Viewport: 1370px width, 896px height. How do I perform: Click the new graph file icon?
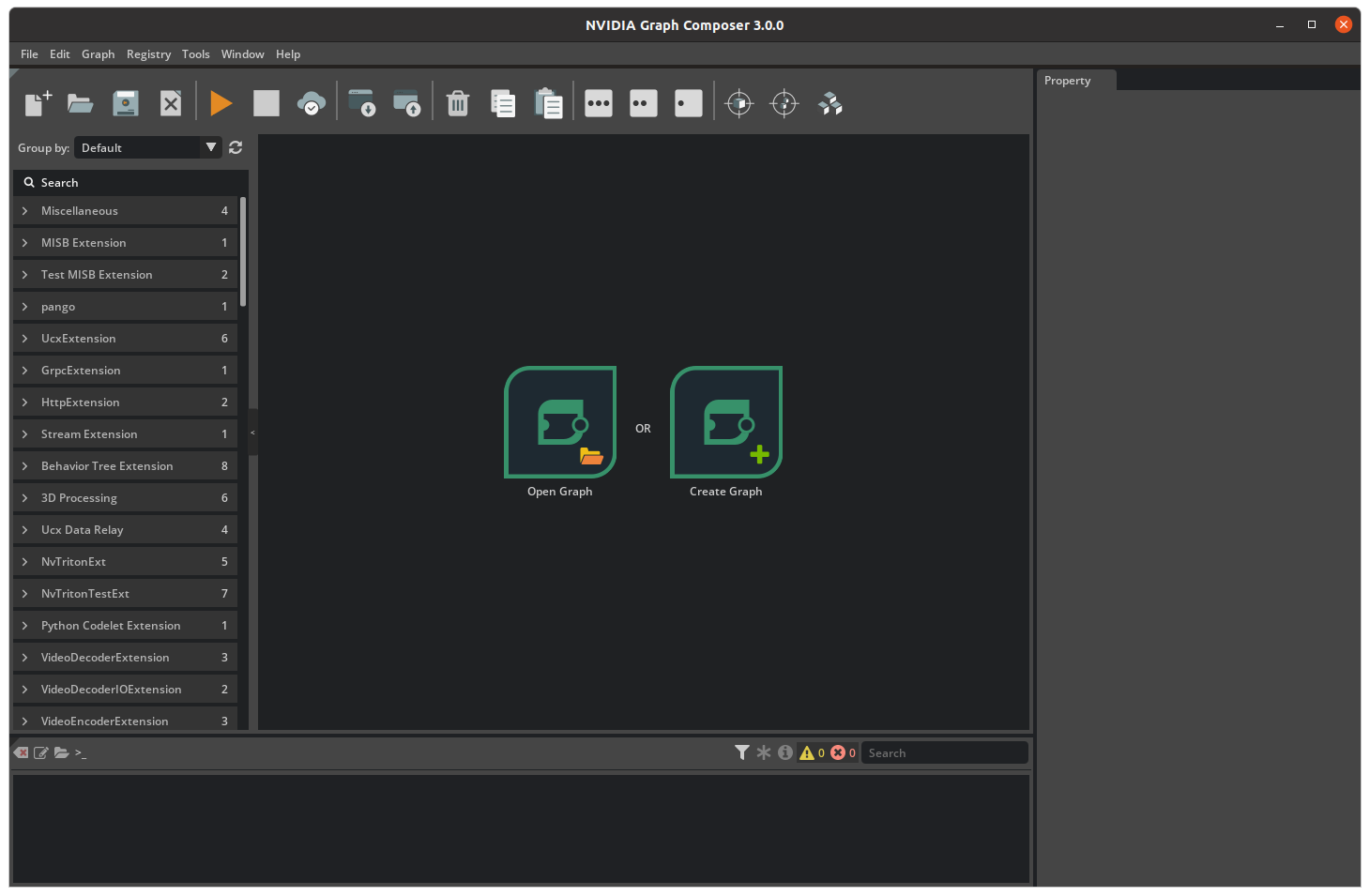38,103
